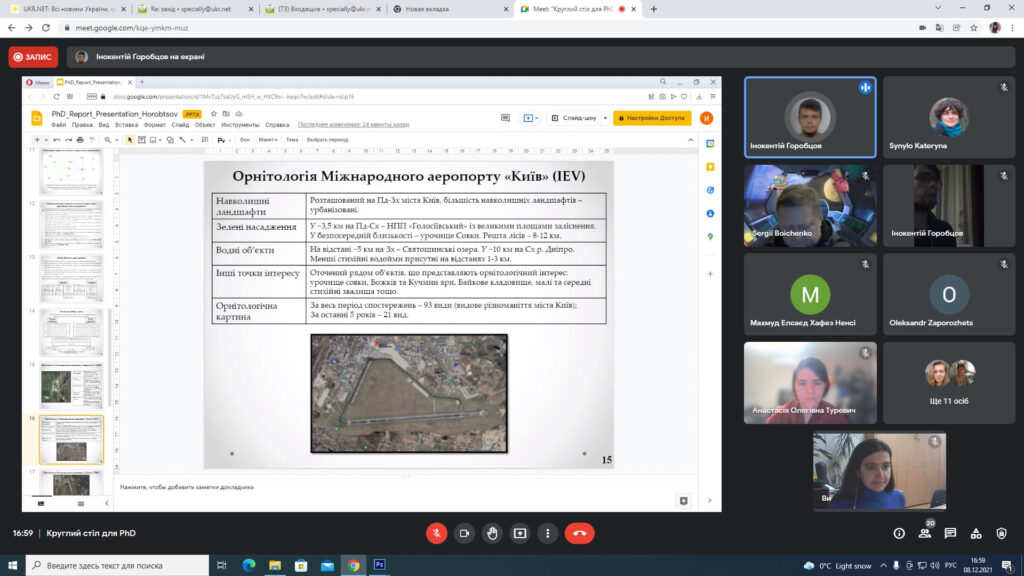The image size is (1024, 576).
Task: Click the red ЗАПИС recording indicator
Action: [x=33, y=57]
